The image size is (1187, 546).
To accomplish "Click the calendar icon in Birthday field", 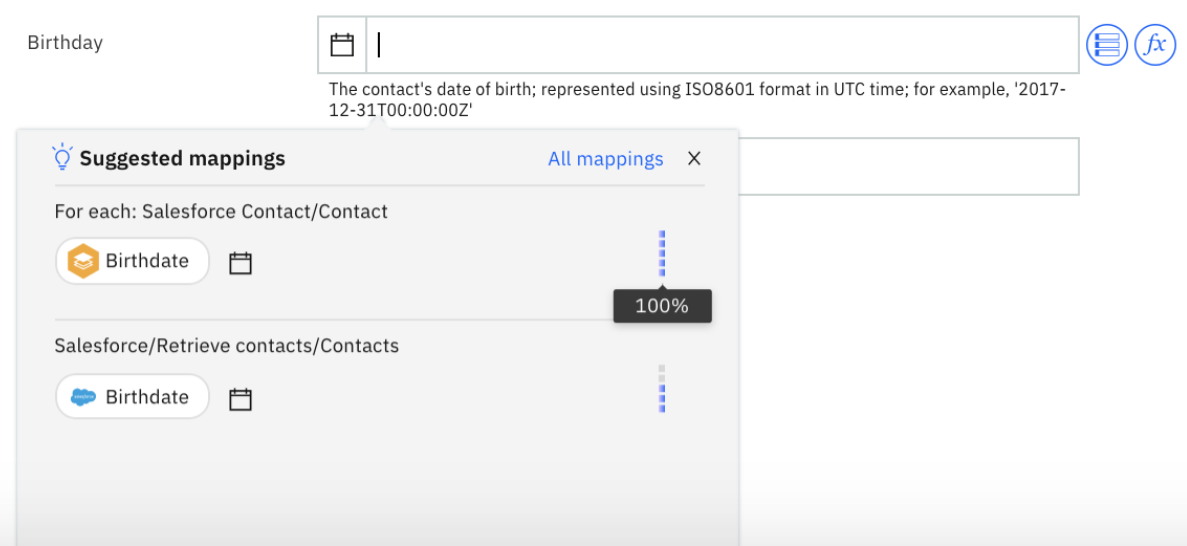I will [x=342, y=45].
